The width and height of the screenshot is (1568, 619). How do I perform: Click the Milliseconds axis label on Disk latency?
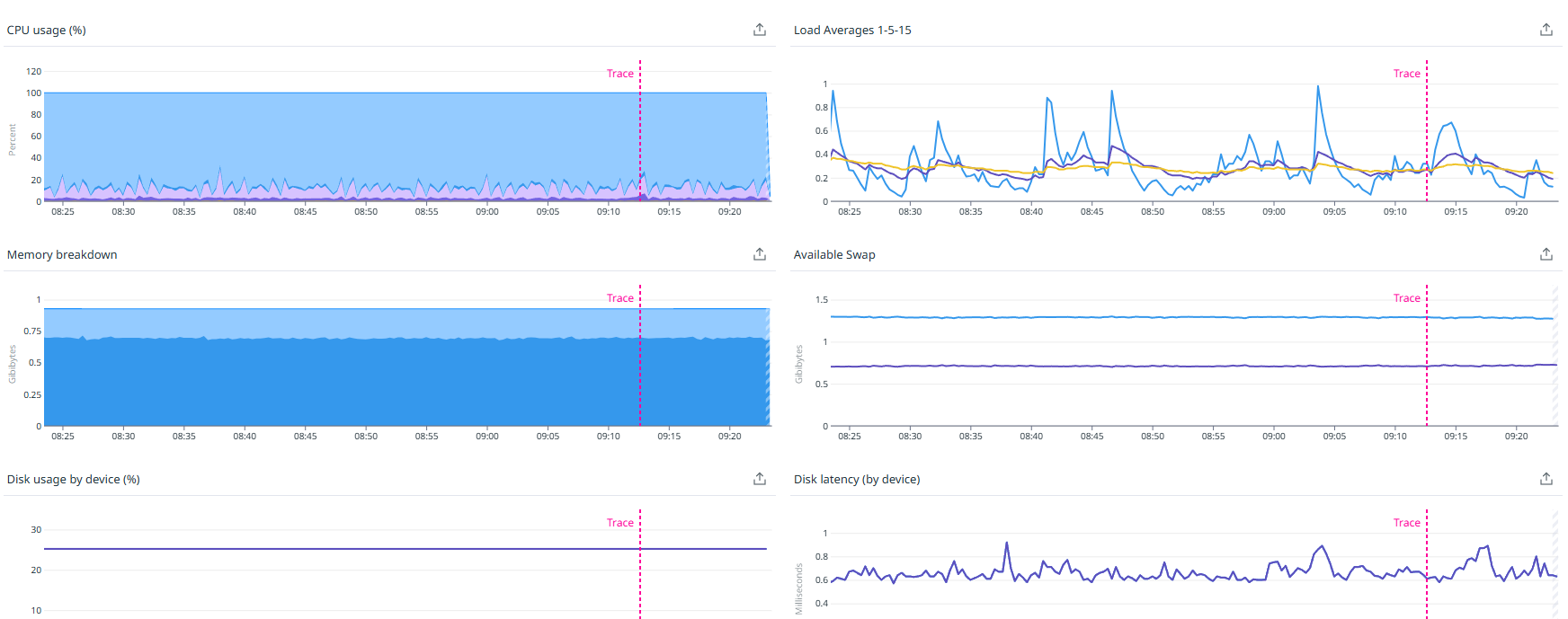[x=799, y=589]
